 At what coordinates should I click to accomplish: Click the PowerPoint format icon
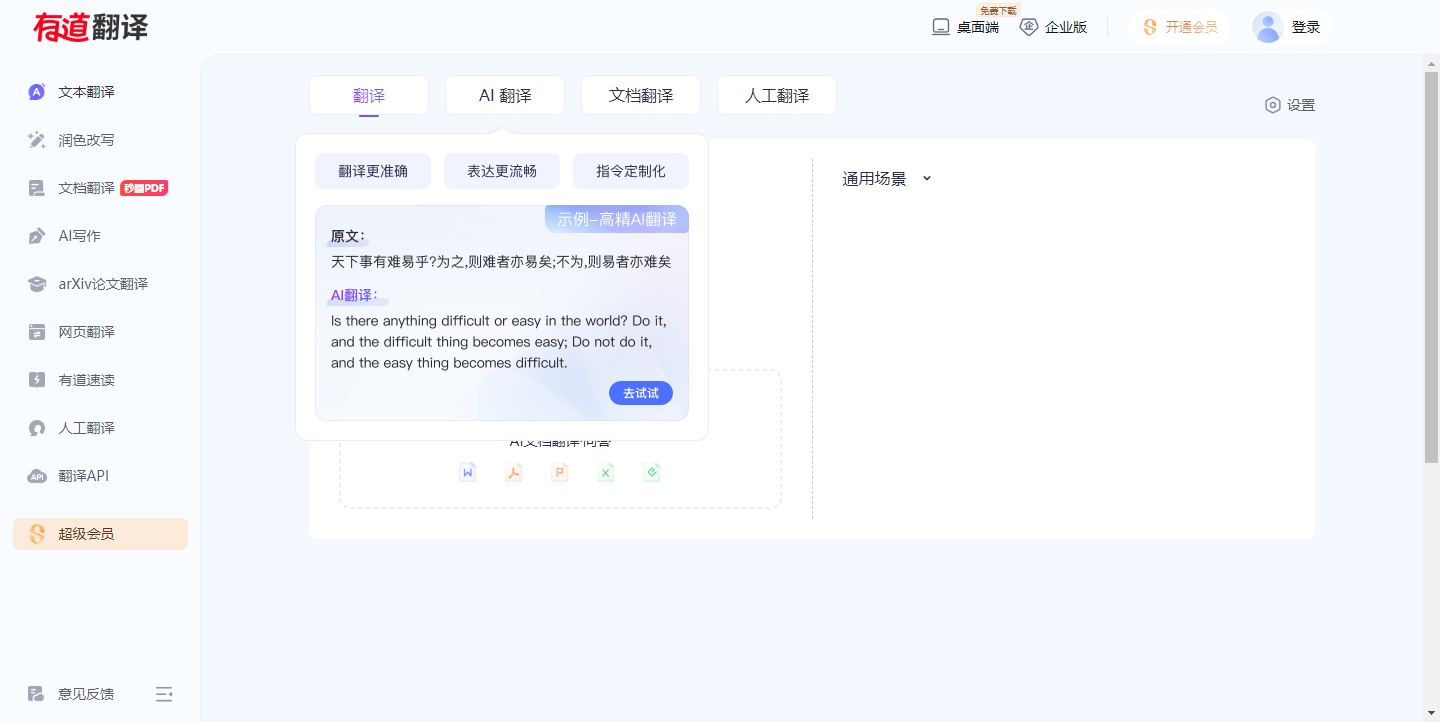[560, 472]
